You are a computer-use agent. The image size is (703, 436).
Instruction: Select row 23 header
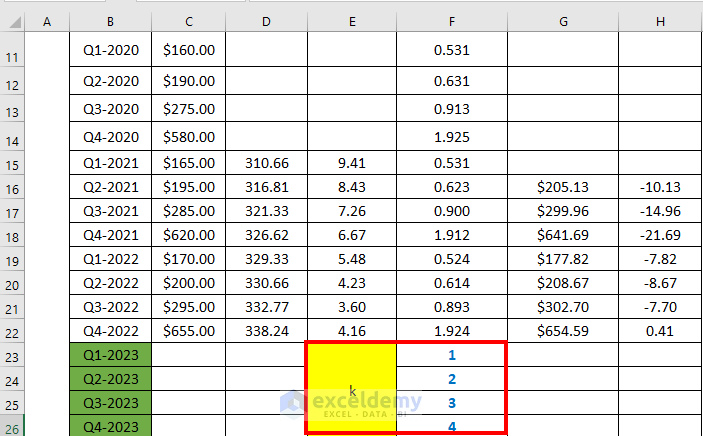[x=12, y=355]
